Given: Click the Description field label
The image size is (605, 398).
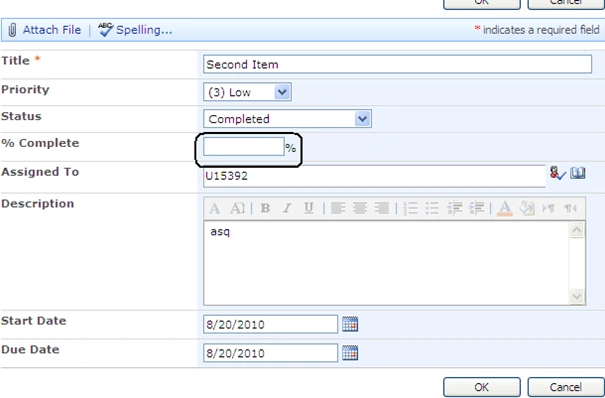Looking at the screenshot, I should [37, 203].
